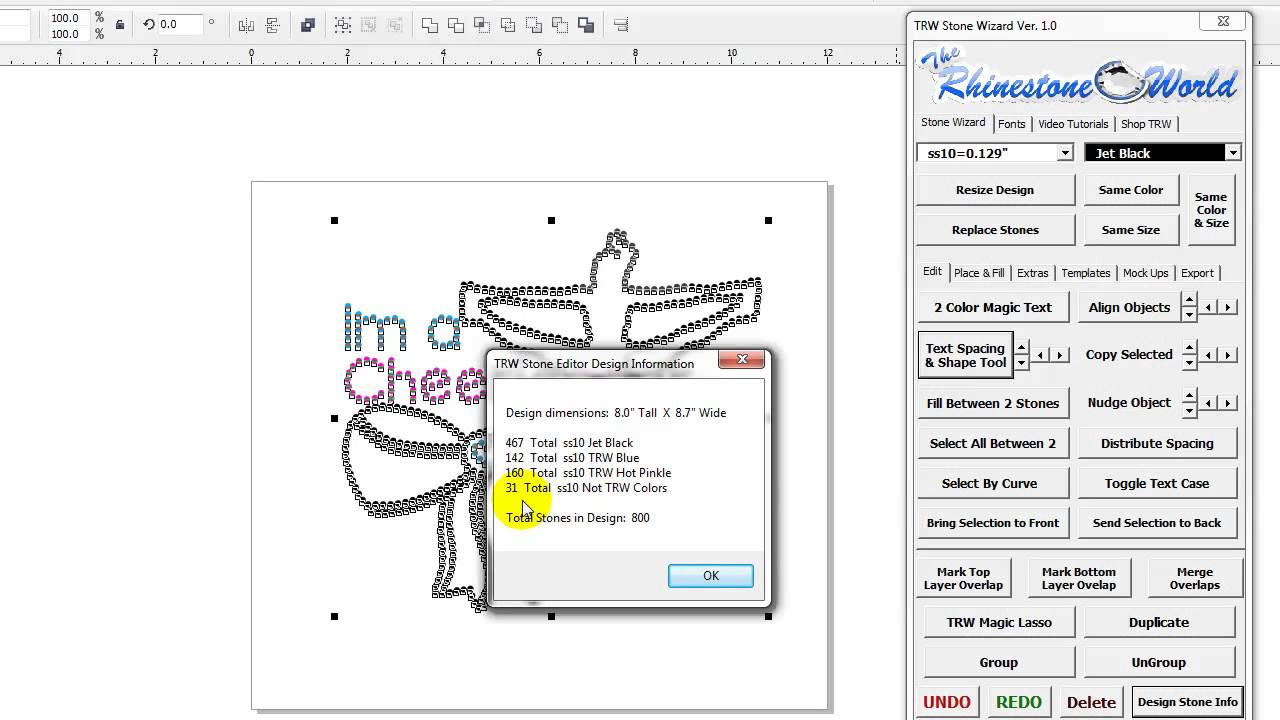Click the Rhinestone World logo banner

1080,76
